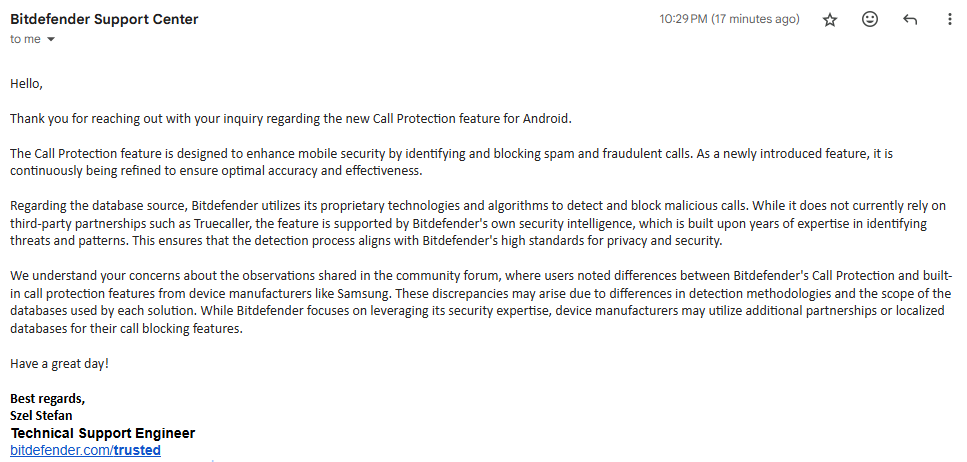Open the three-dot More options menu
967x462 pixels.
[x=950, y=20]
